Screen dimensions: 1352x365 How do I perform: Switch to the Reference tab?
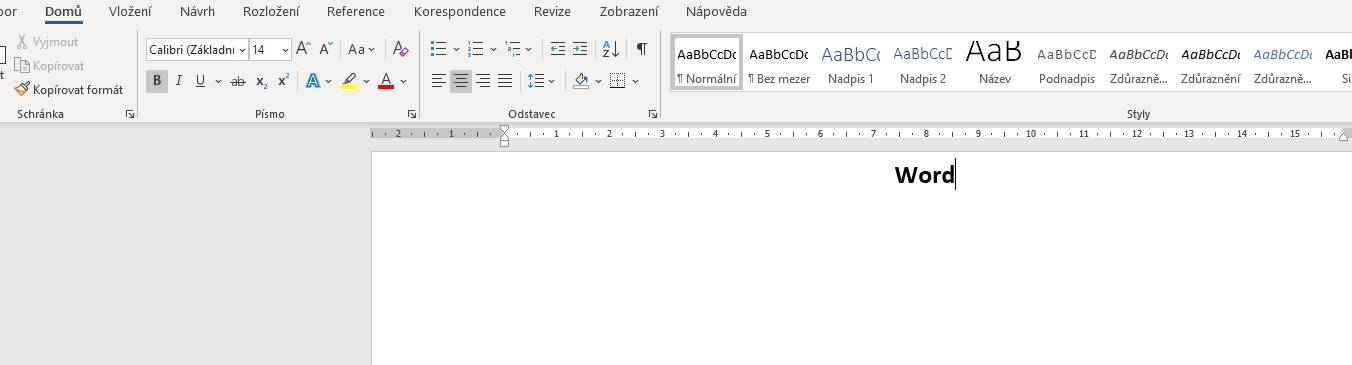tap(356, 12)
